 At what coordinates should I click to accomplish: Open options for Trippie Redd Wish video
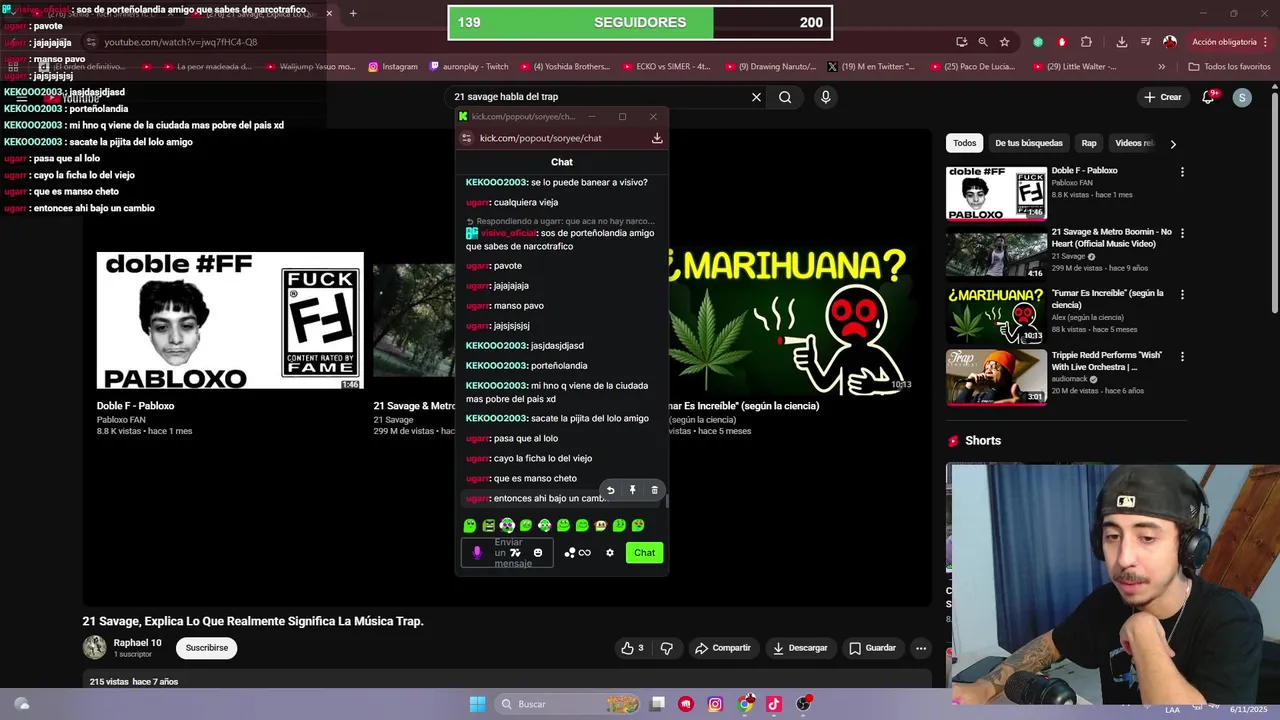click(x=1182, y=356)
